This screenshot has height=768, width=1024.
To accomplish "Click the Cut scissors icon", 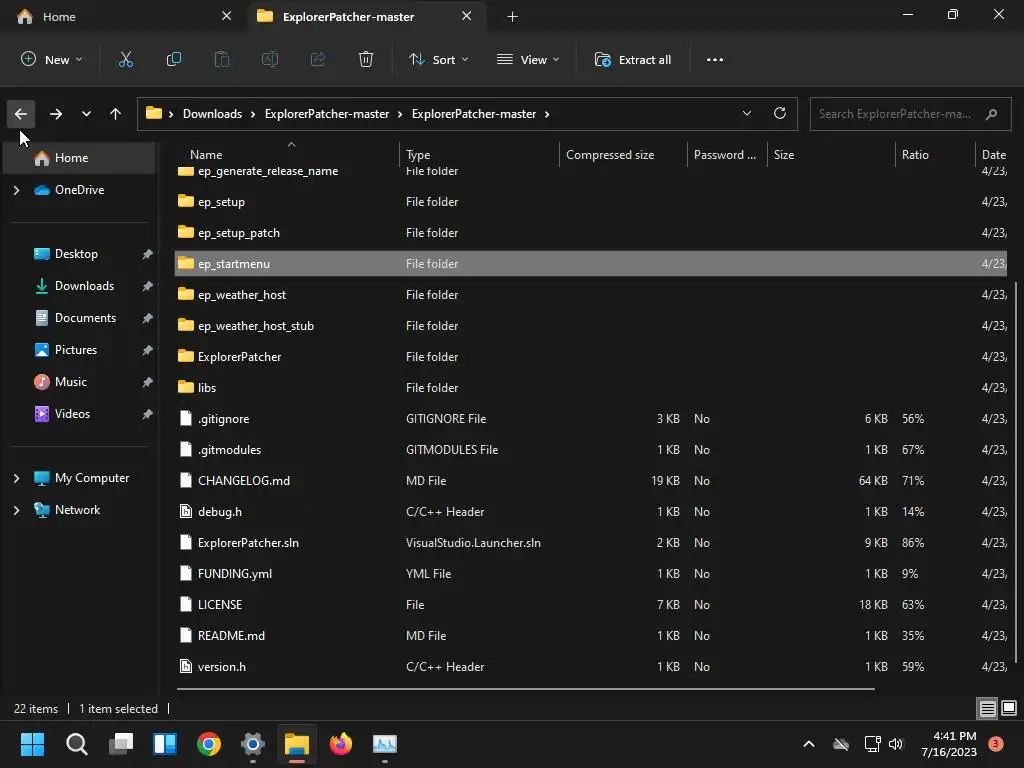I will 125,59.
